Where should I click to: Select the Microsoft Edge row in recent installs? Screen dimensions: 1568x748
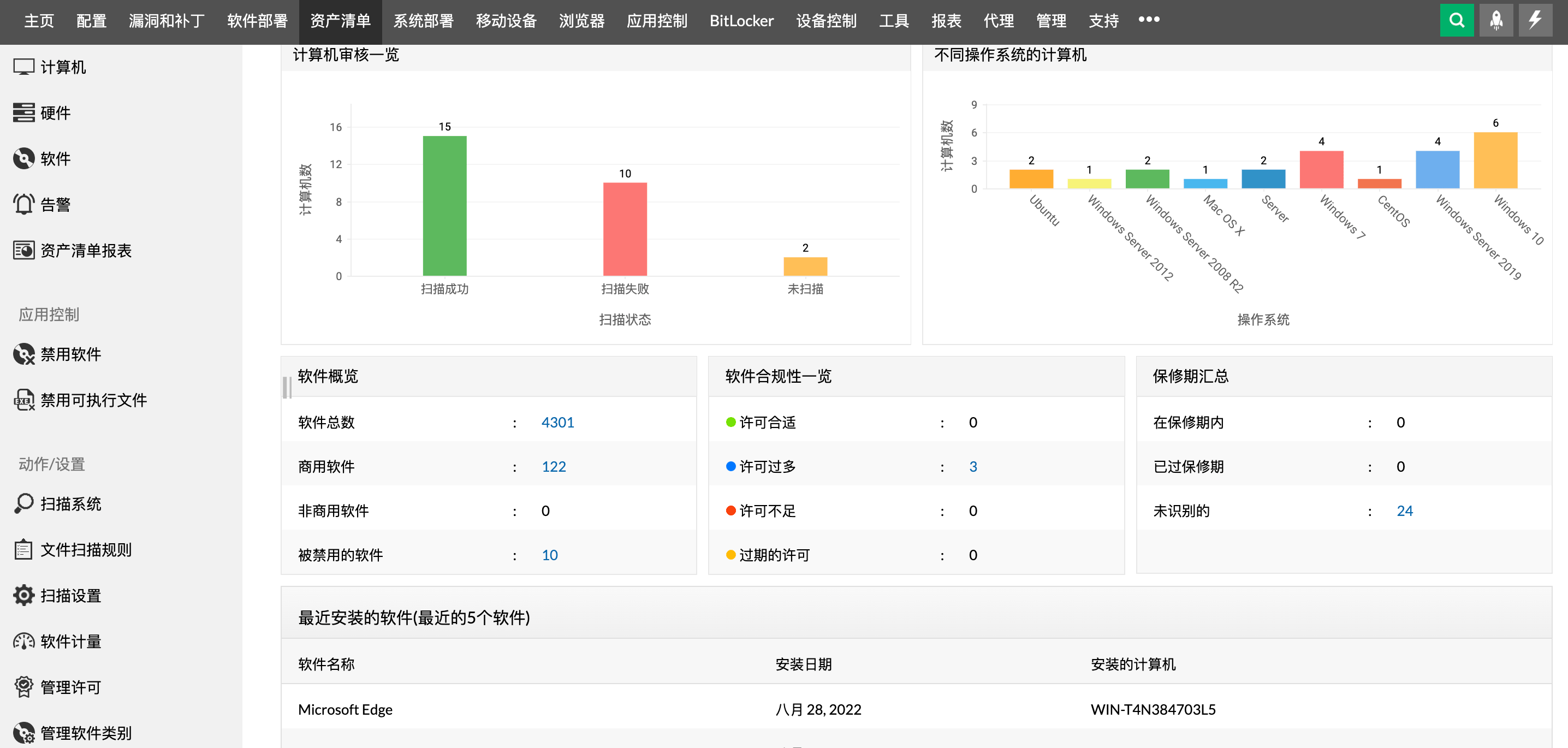(345, 709)
